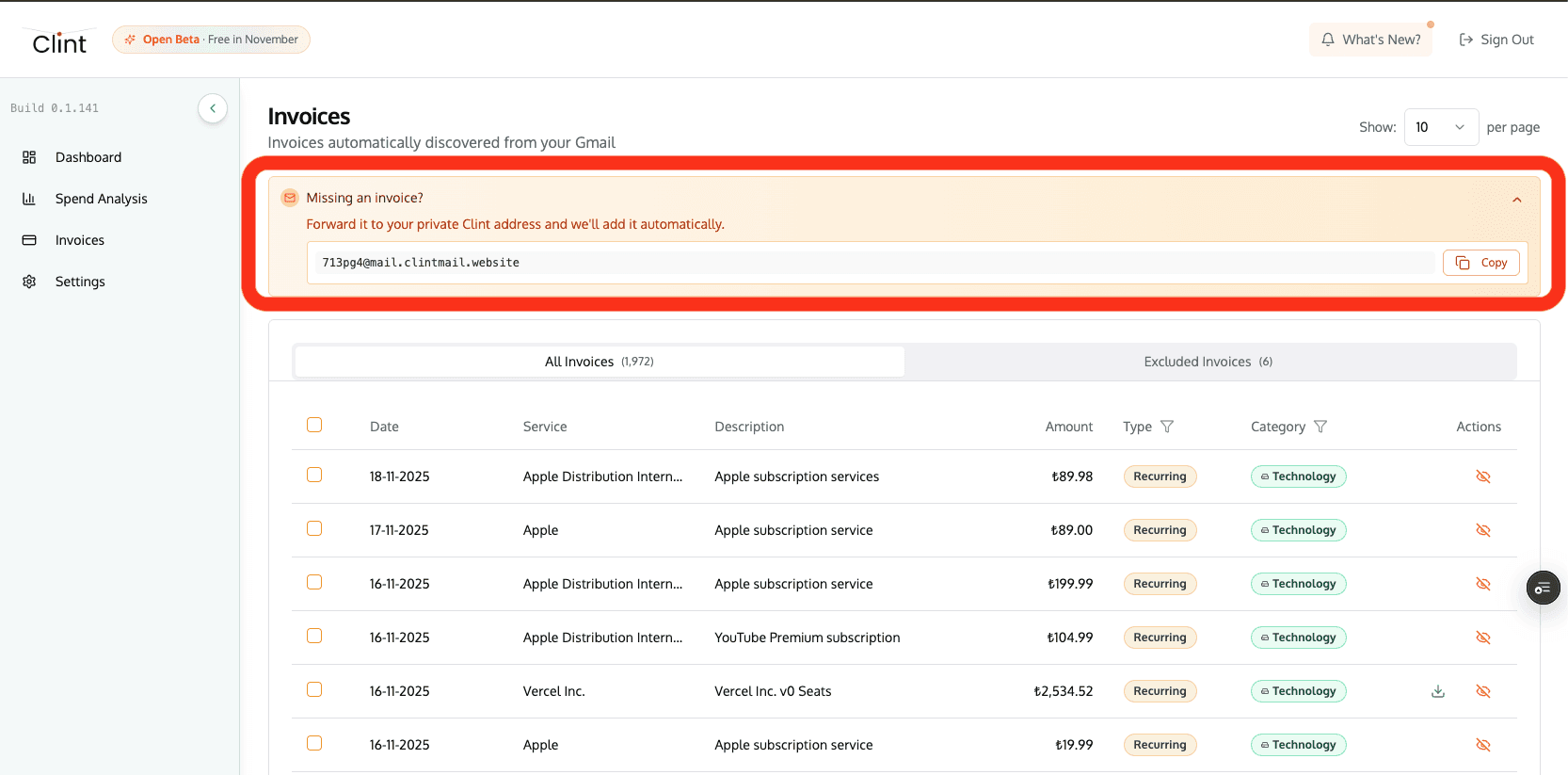The height and width of the screenshot is (775, 1568).
Task: Click the Recurring badge on 18-11-2025 row
Action: [x=1160, y=476]
